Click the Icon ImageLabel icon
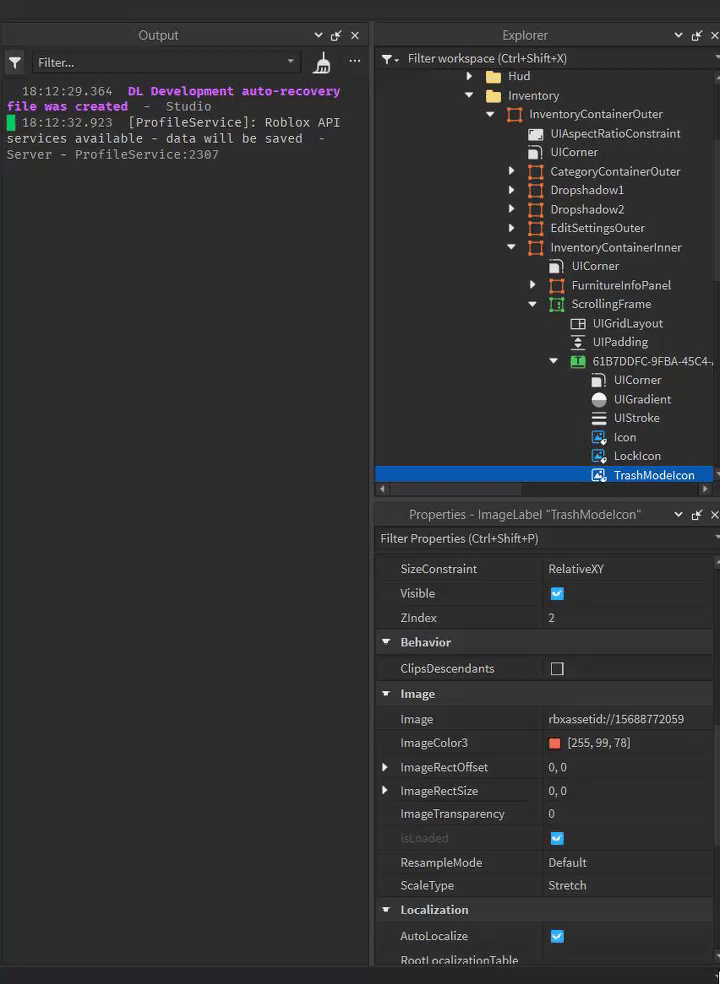 click(x=599, y=437)
